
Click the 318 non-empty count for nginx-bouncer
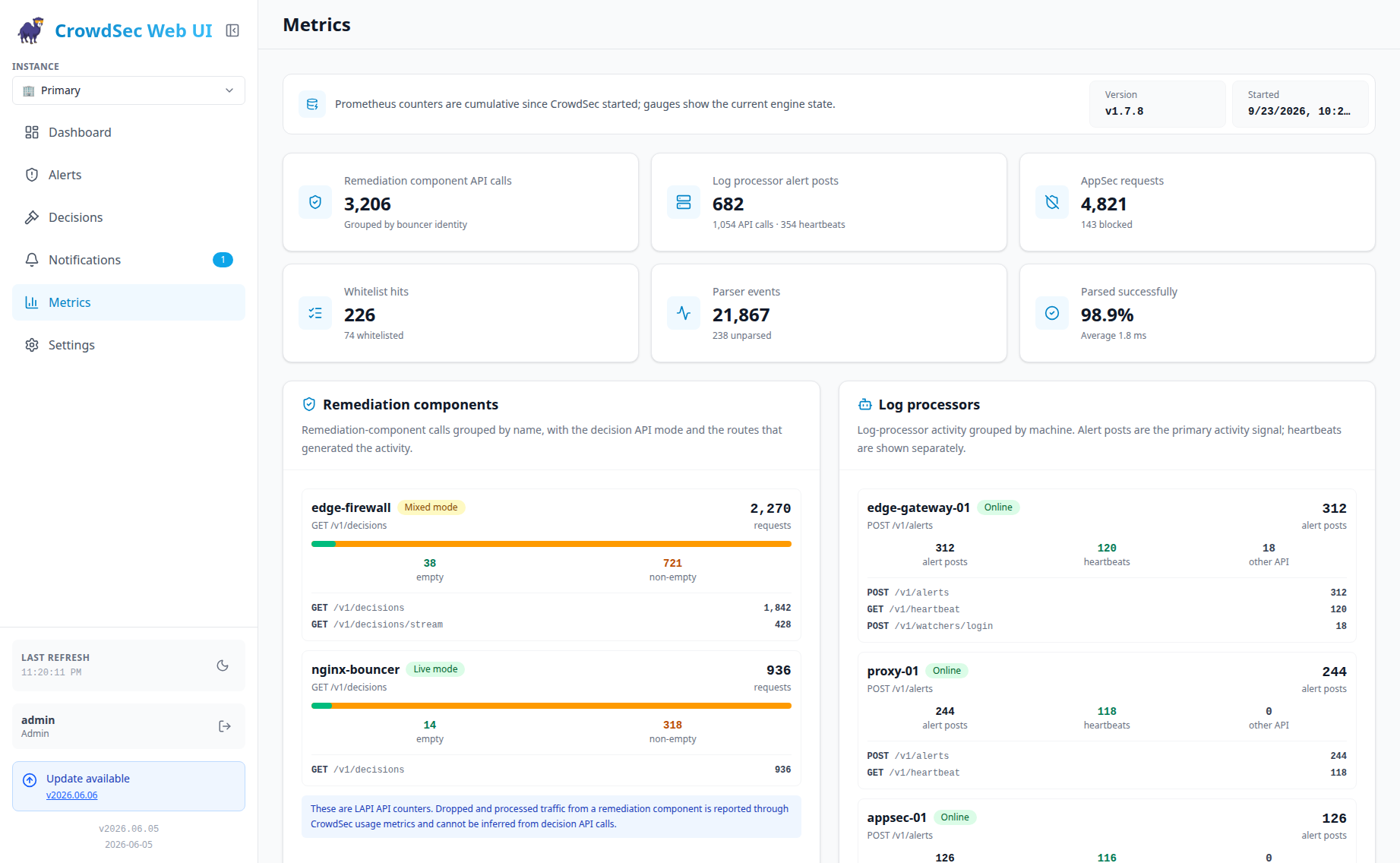click(672, 725)
